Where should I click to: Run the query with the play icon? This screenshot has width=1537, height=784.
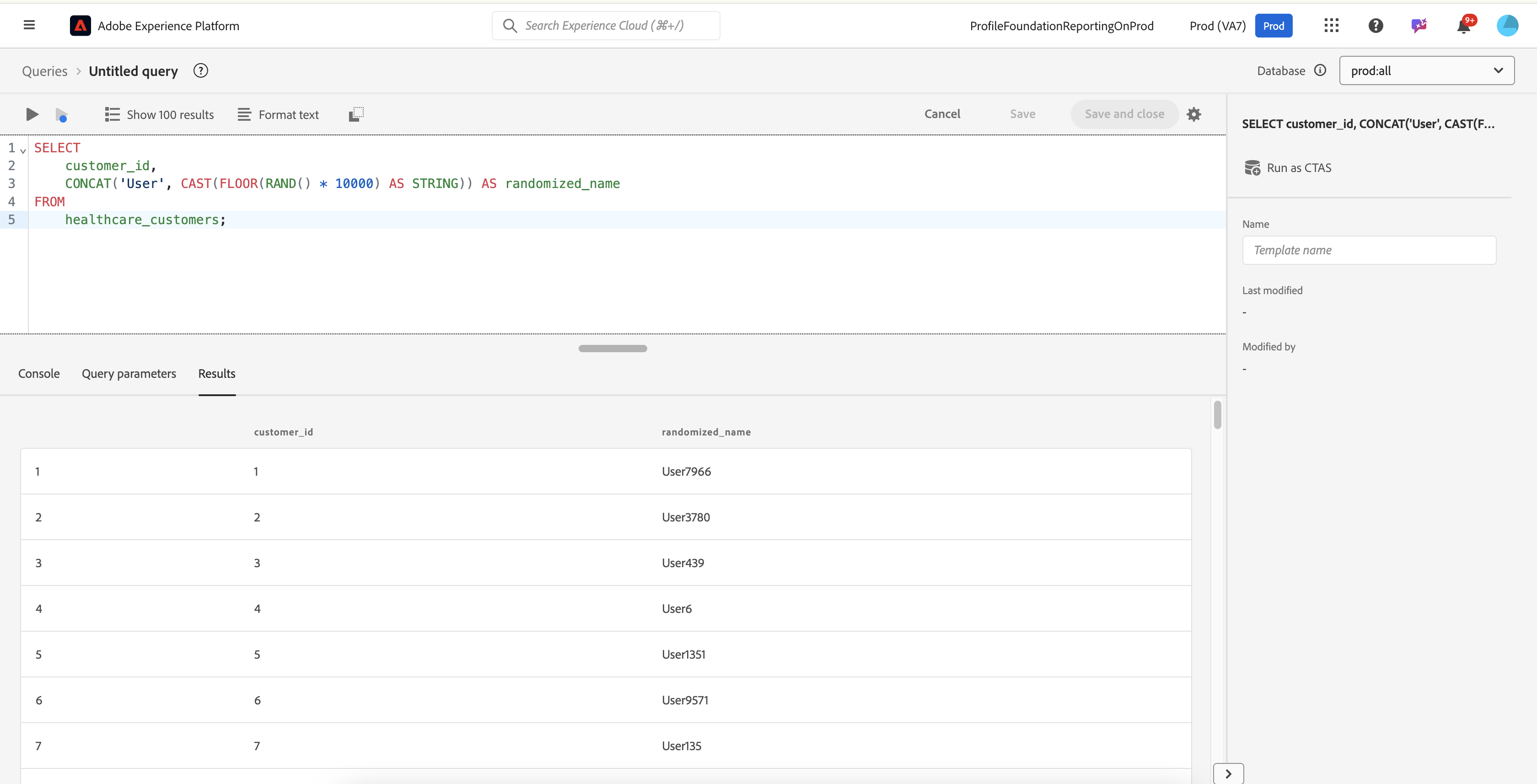[x=32, y=114]
